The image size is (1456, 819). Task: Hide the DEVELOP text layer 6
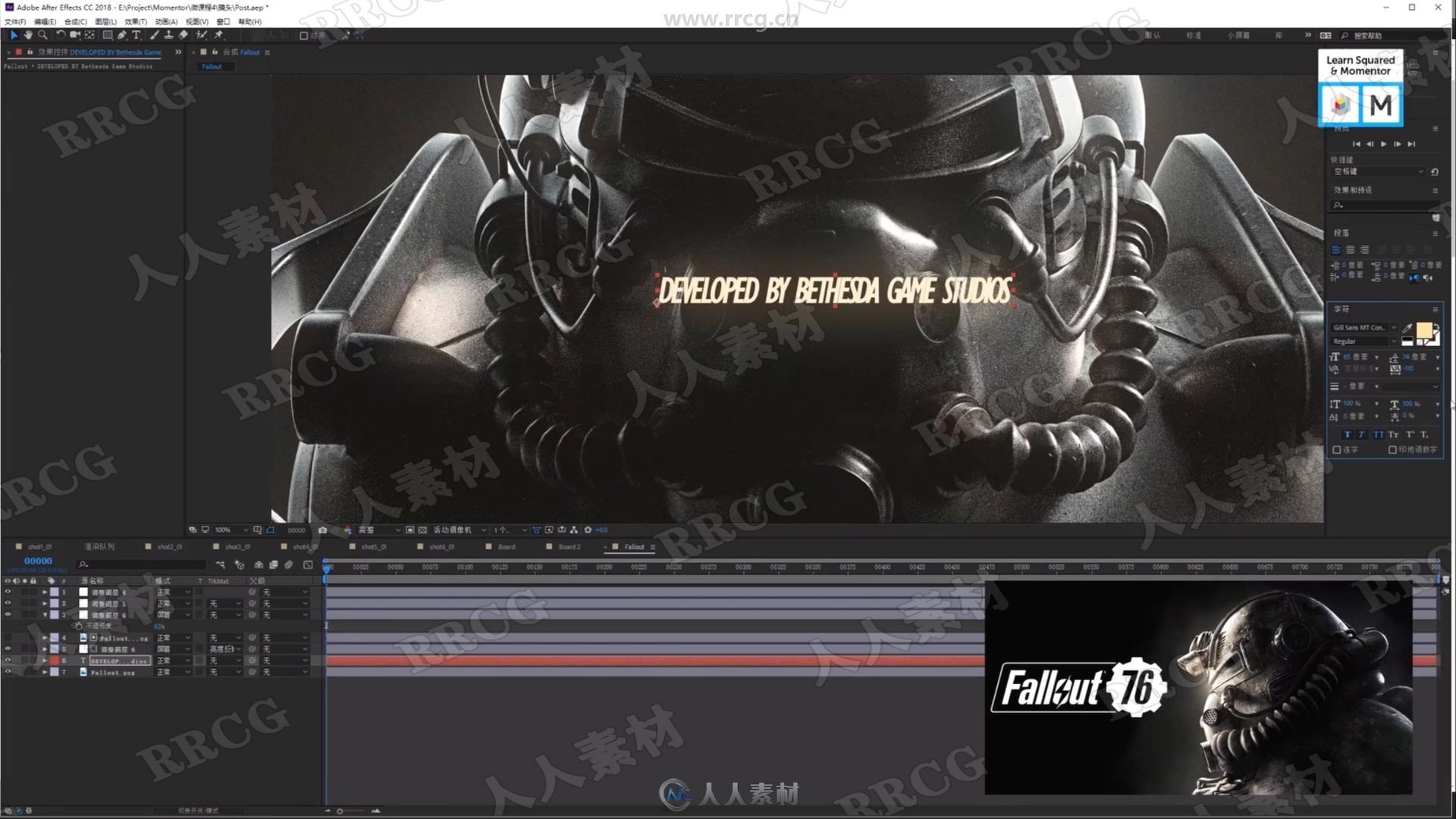pyautogui.click(x=8, y=661)
